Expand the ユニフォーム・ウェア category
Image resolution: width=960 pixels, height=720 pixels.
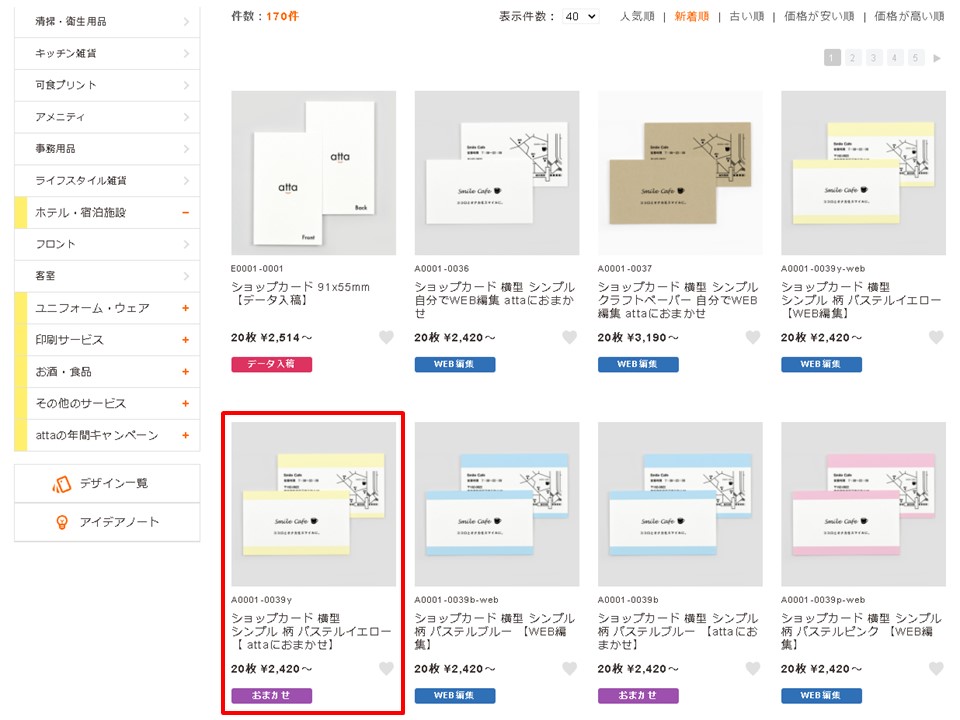pyautogui.click(x=185, y=308)
